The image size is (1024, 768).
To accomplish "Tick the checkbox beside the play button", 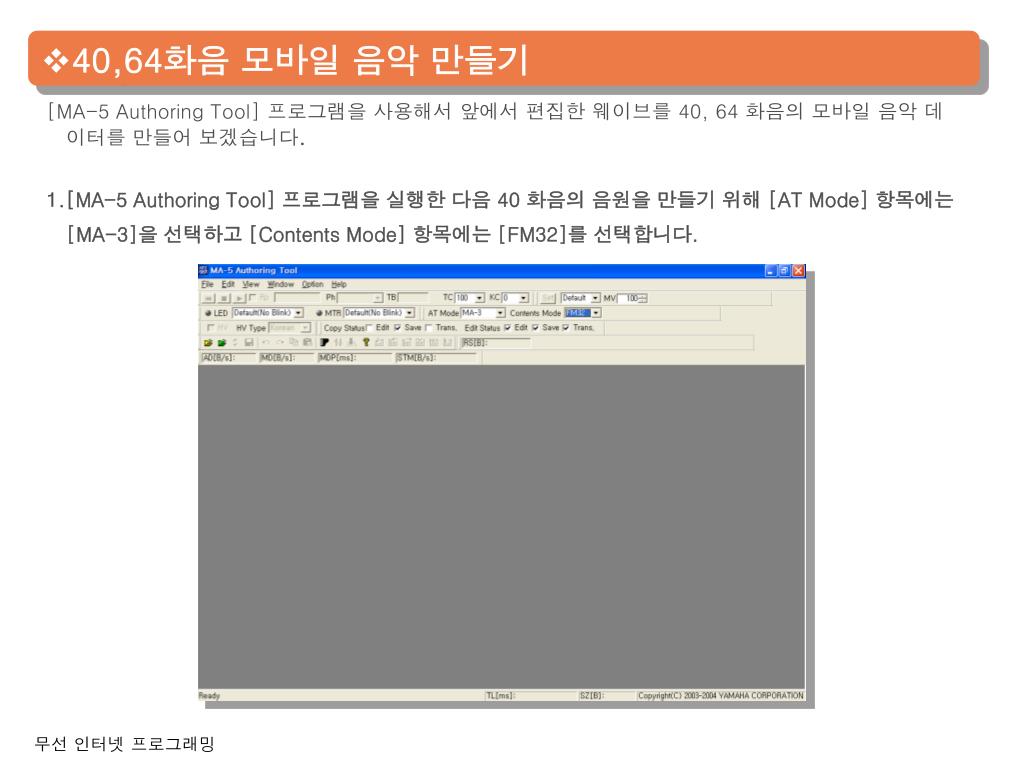I will click(252, 297).
